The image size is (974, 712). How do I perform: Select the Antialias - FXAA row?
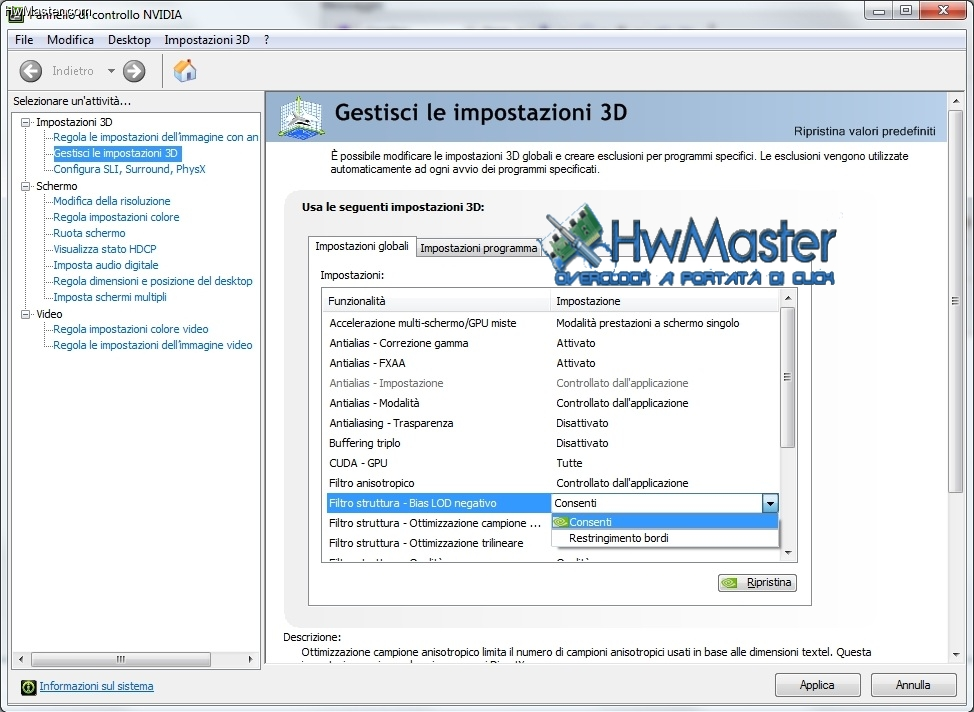552,363
